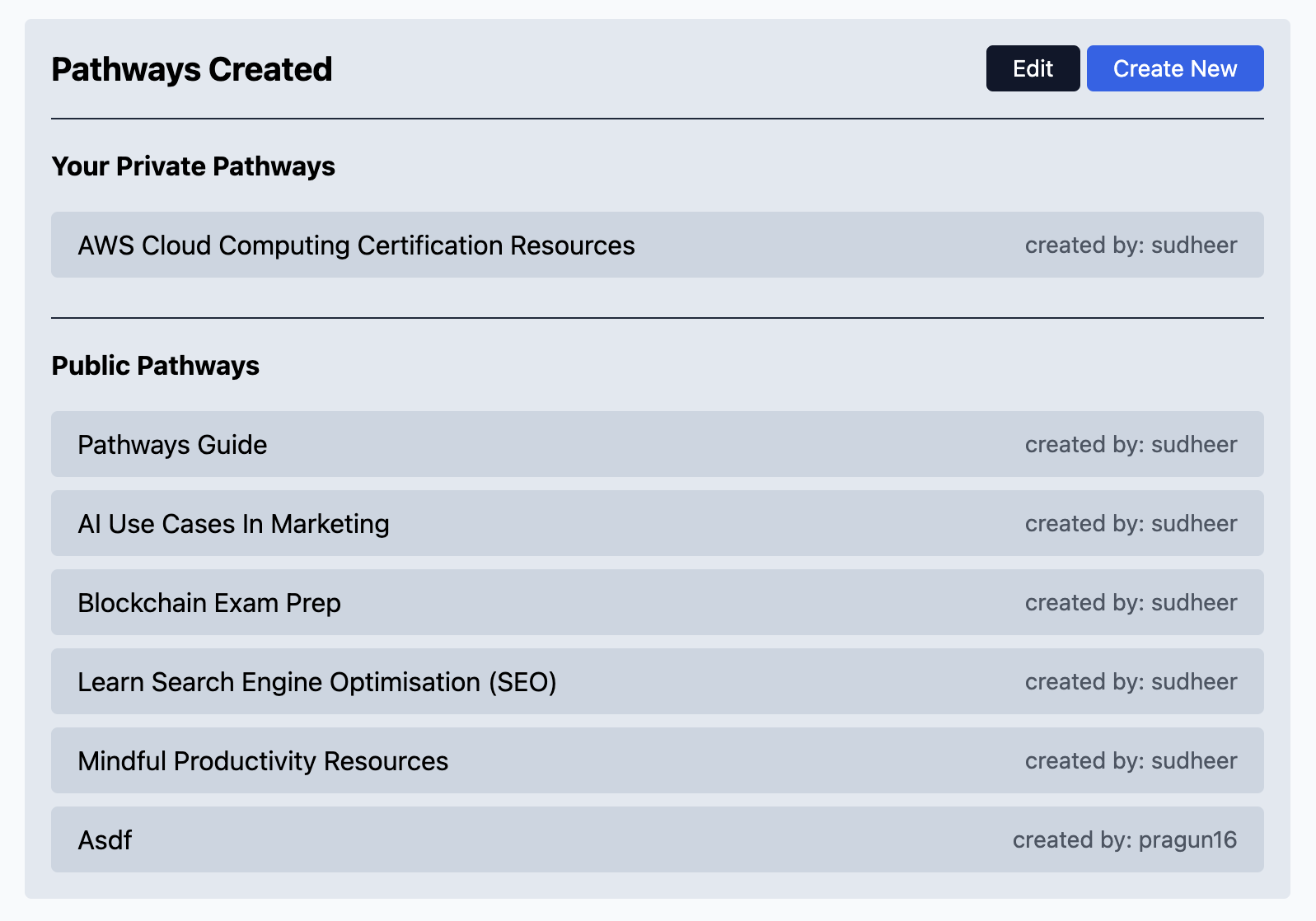The image size is (1316, 921).
Task: Click the 'created by: pragun16' label
Action: [1124, 840]
